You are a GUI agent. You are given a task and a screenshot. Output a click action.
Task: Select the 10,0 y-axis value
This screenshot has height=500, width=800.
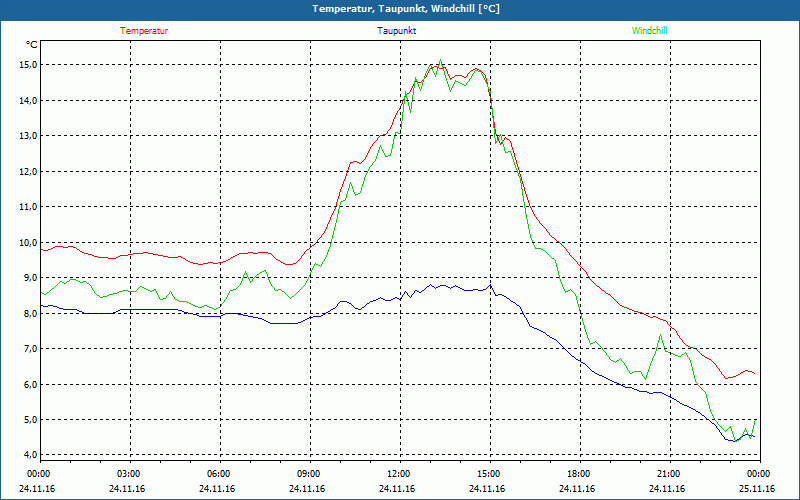click(29, 242)
